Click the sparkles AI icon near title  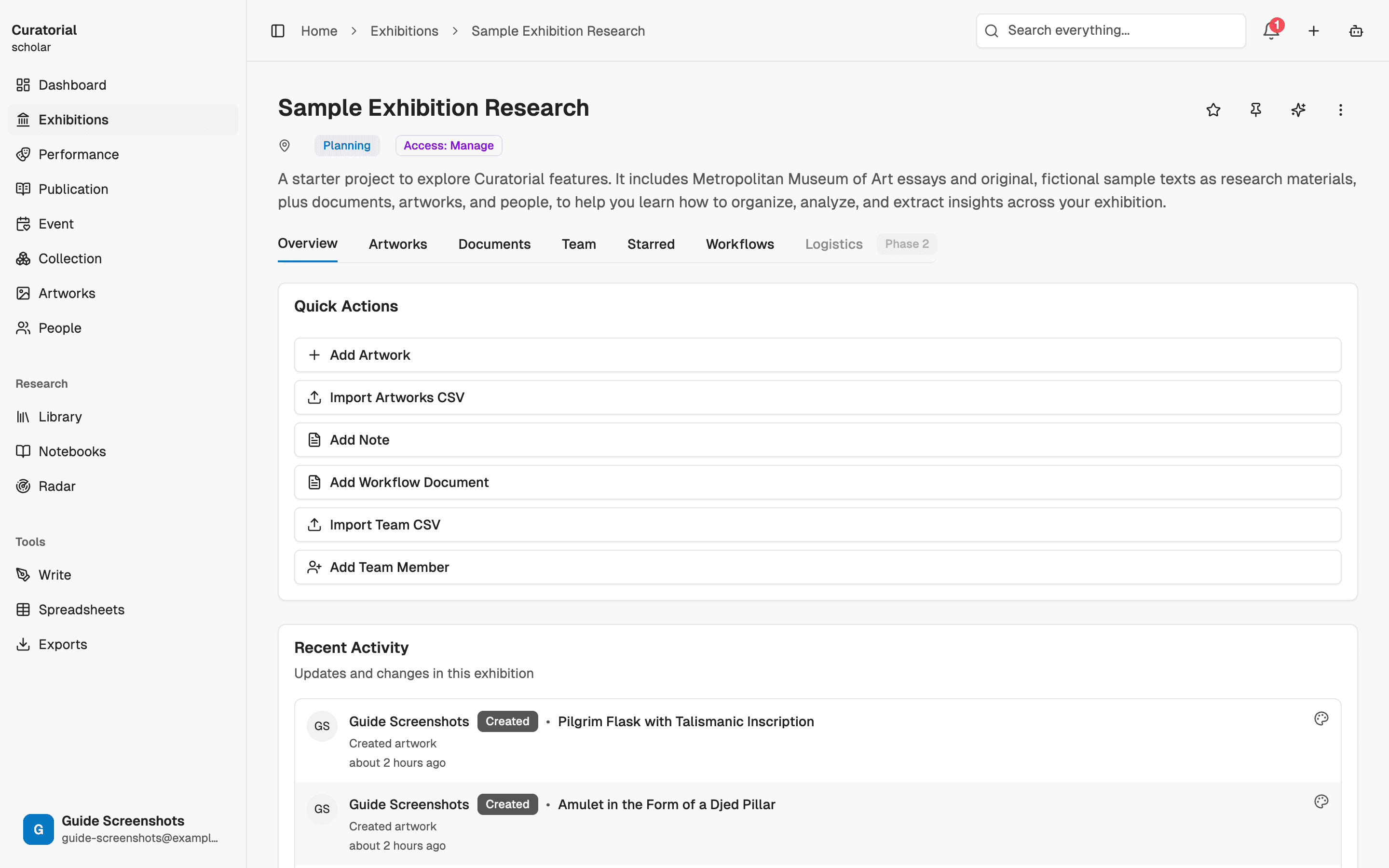(x=1298, y=109)
